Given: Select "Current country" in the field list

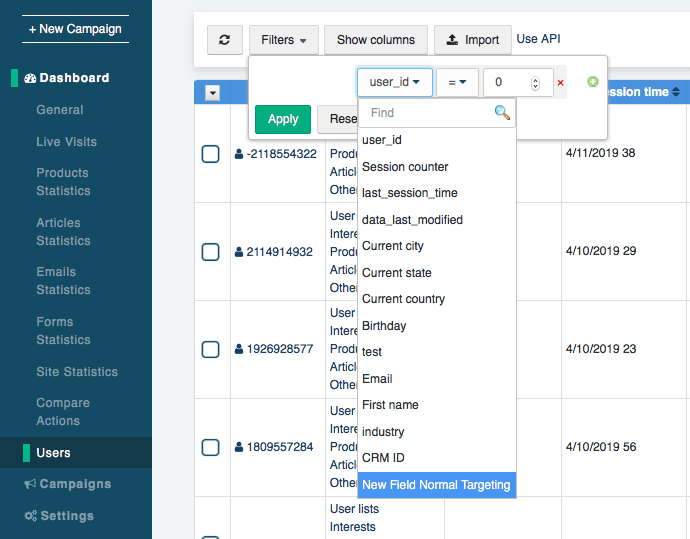Looking at the screenshot, I should tap(403, 299).
